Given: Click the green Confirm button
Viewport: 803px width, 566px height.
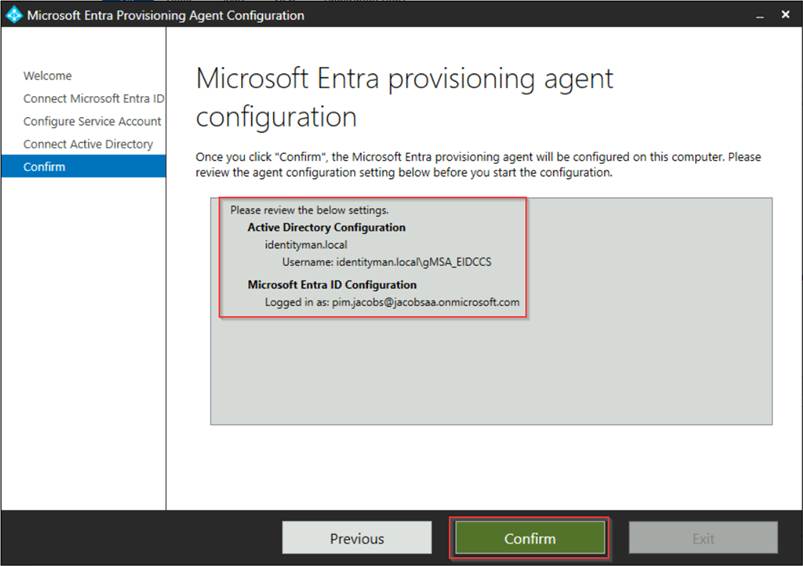Looking at the screenshot, I should click(x=529, y=538).
